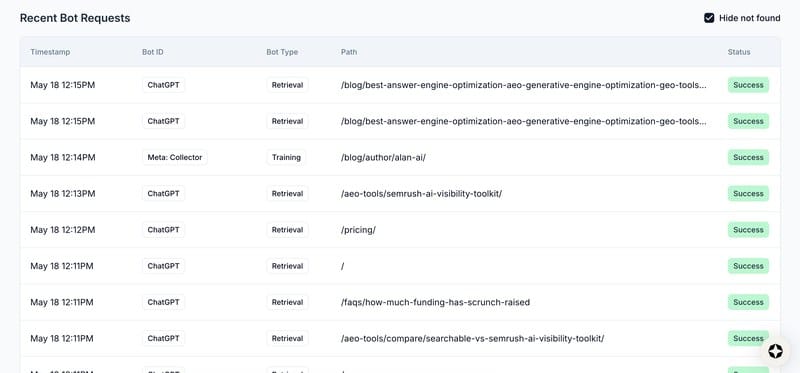
Task: Click the Status column header
Action: 739,52
